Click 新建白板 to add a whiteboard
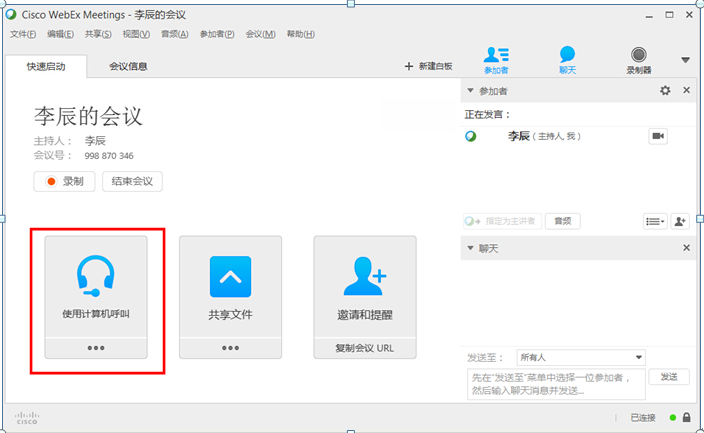Image resolution: width=704 pixels, height=433 pixels. (x=429, y=66)
